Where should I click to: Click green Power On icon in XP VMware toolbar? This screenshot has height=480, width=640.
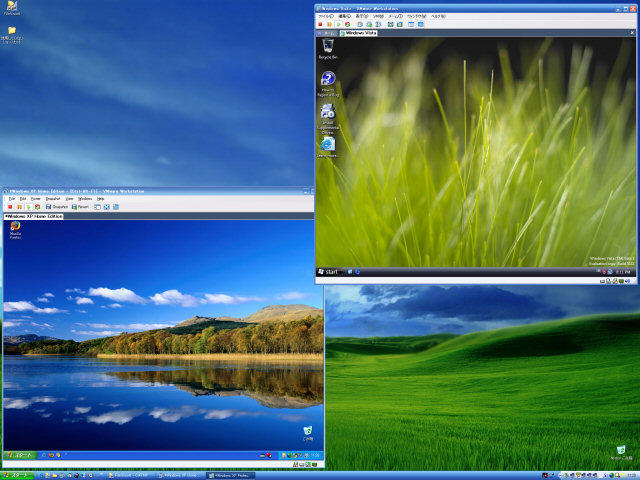coord(28,207)
